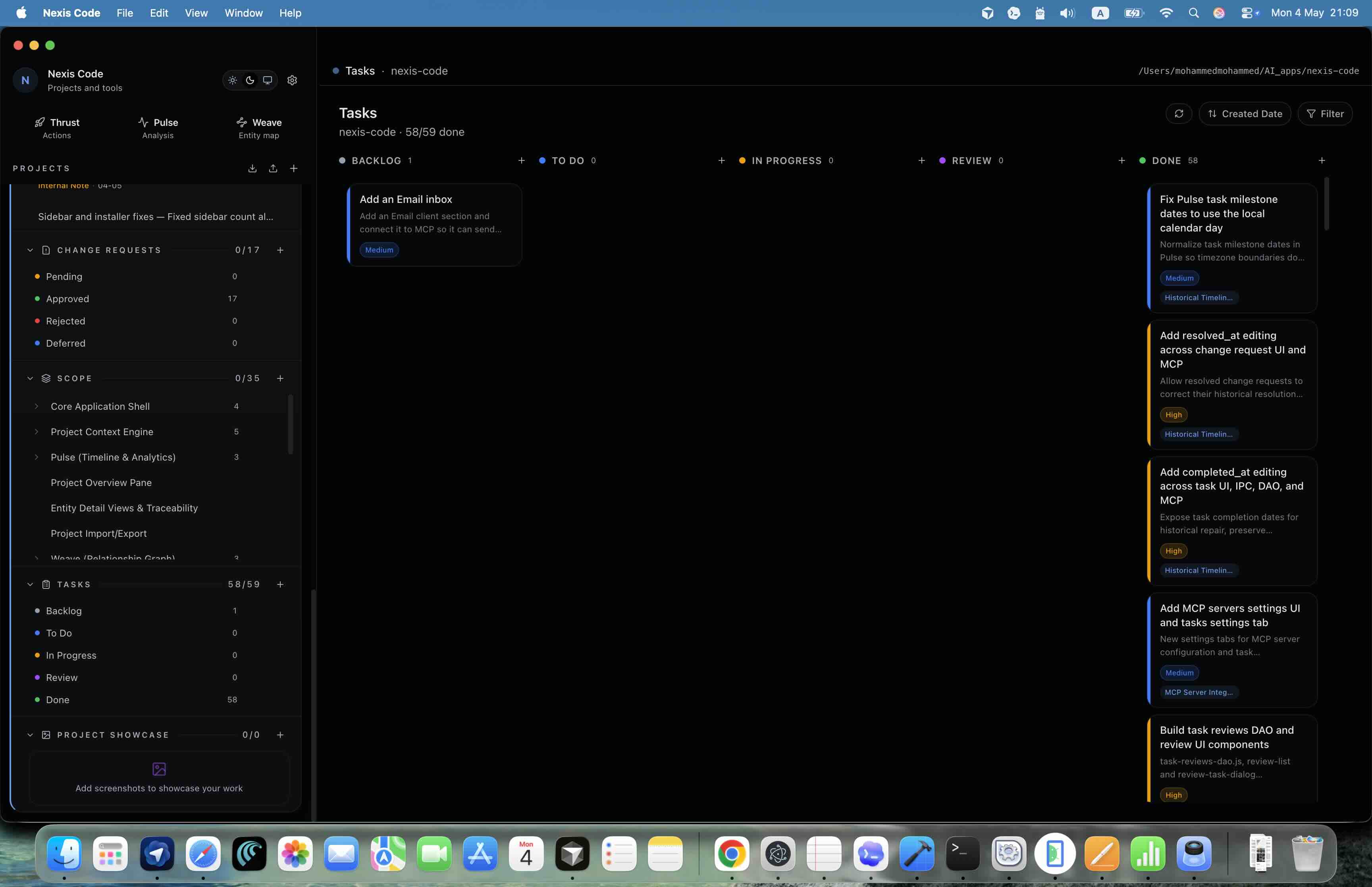Open the File menu
The height and width of the screenshot is (887, 1372).
(125, 13)
